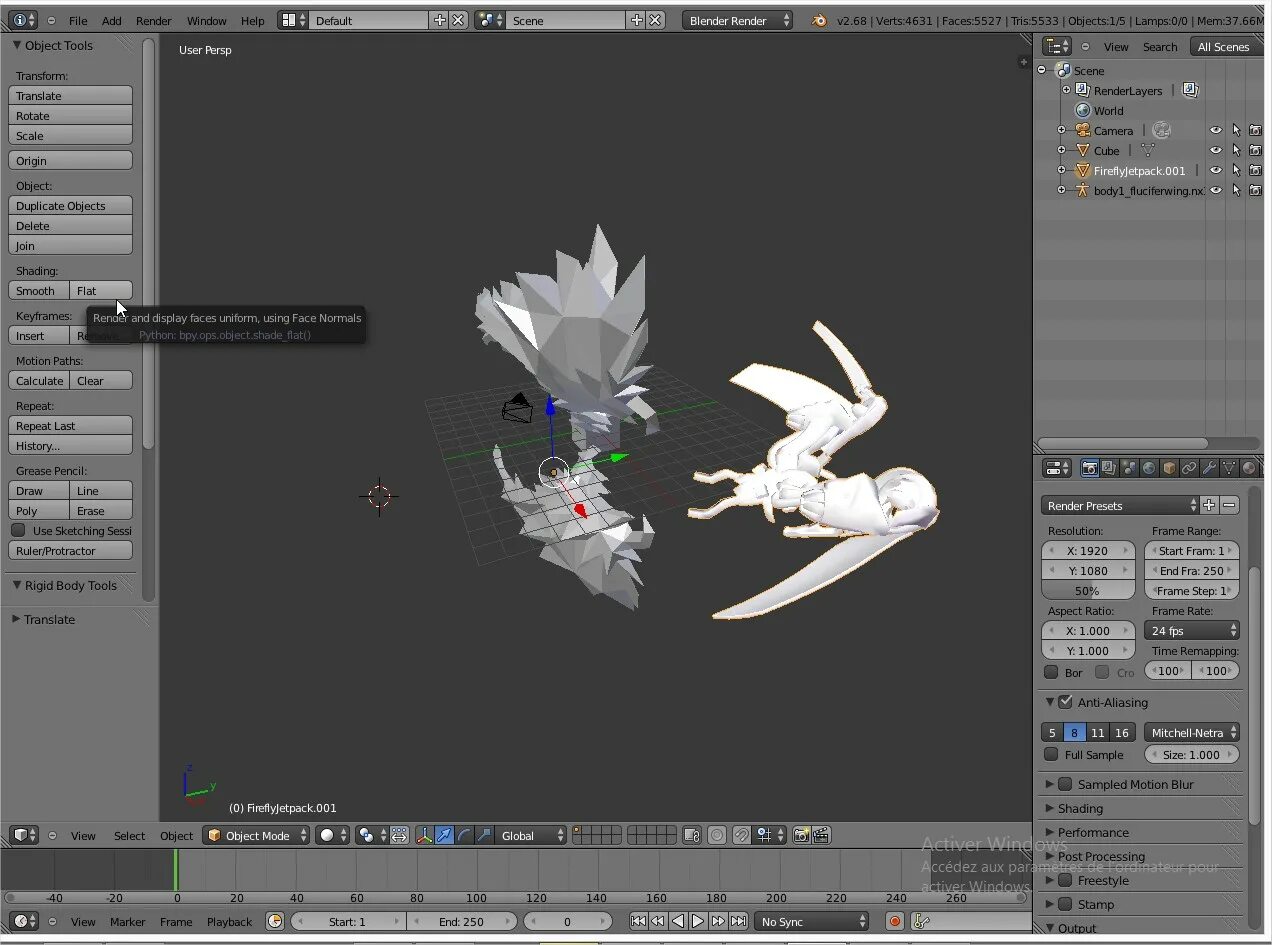Click the OpenGL render animation clapper icon
Screen dimensions: 1272x945
[821, 835]
